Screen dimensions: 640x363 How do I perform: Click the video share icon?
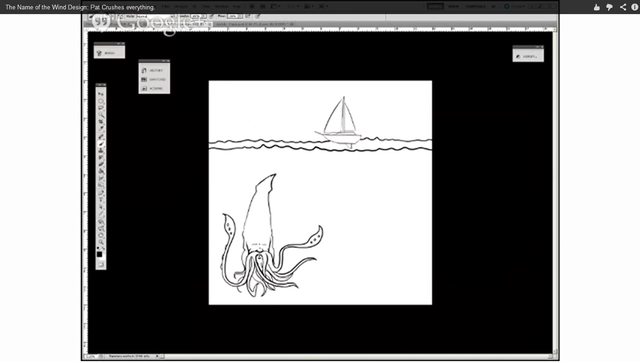click(x=623, y=7)
